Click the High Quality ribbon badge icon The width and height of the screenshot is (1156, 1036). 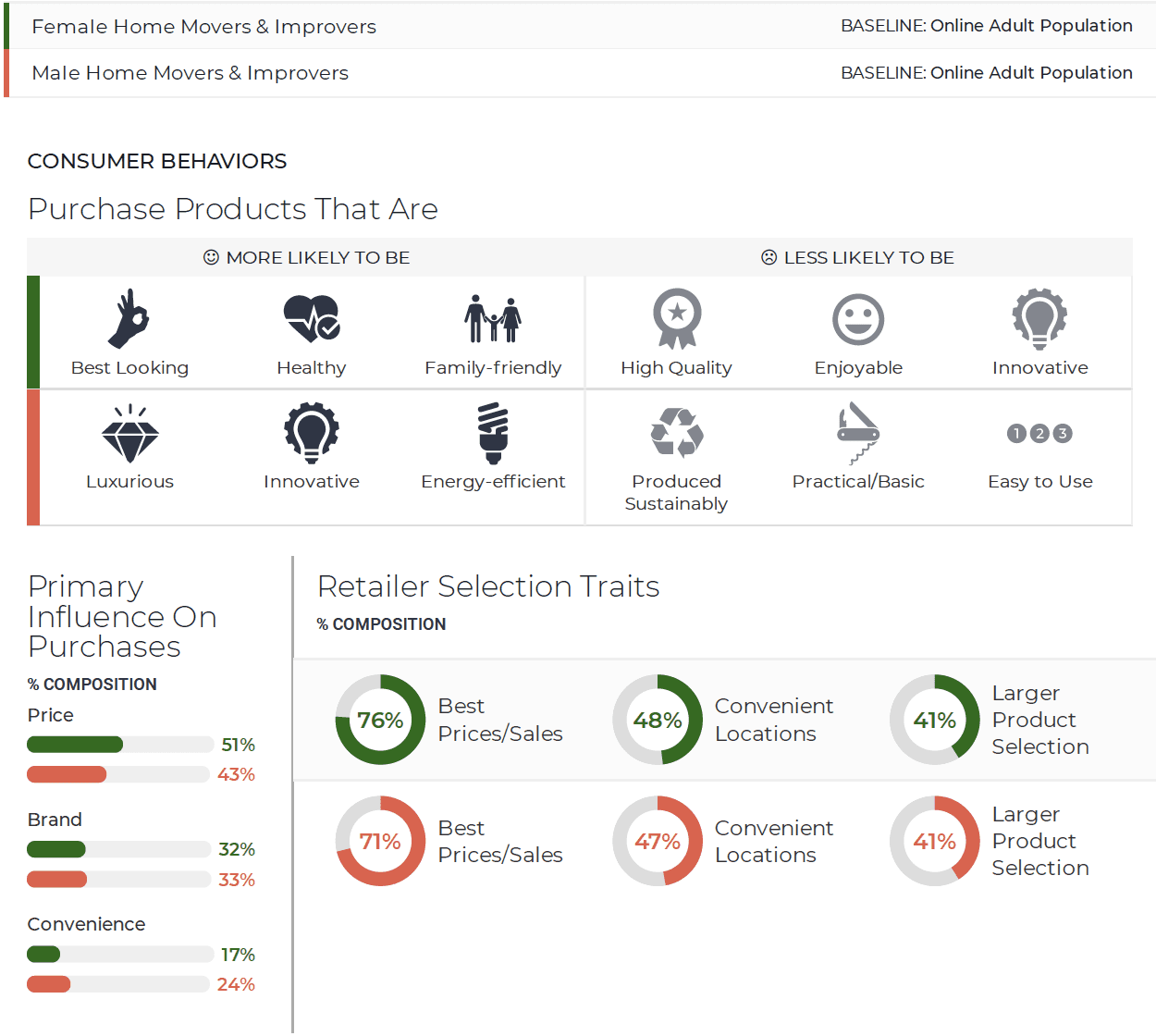click(677, 318)
